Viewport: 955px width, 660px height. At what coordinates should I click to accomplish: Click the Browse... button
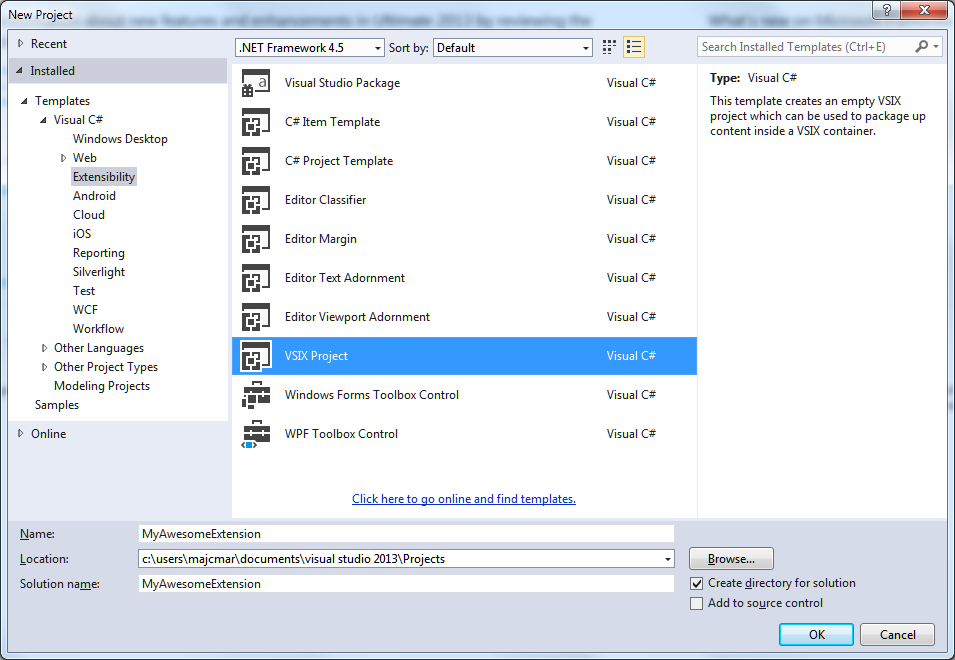pyautogui.click(x=731, y=558)
